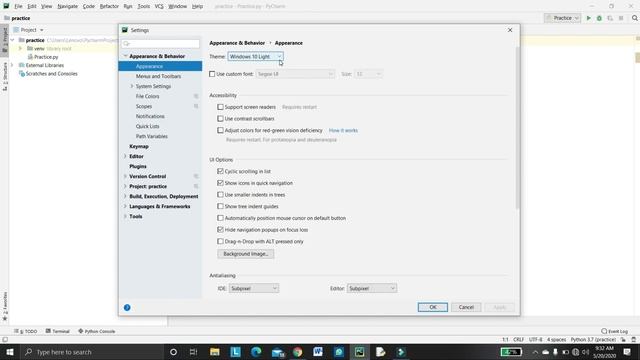This screenshot has width=640, height=360.
Task: Open the Settings help question mark icon
Action: tap(127, 307)
